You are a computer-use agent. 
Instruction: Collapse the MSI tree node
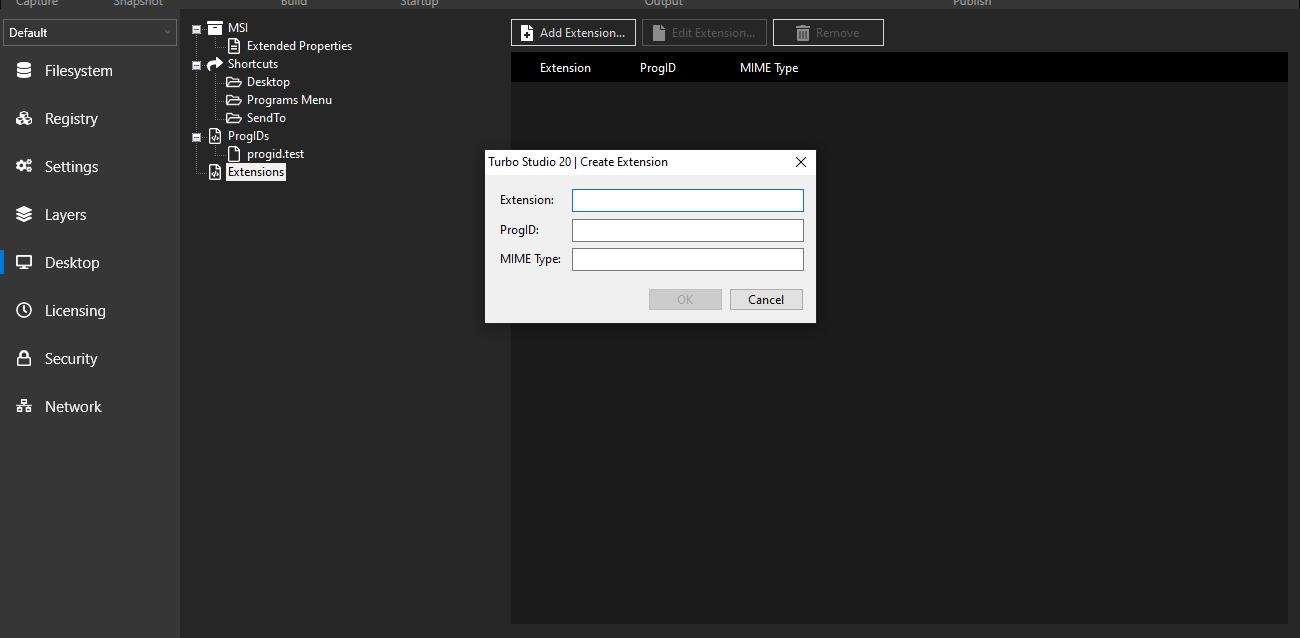coord(196,27)
